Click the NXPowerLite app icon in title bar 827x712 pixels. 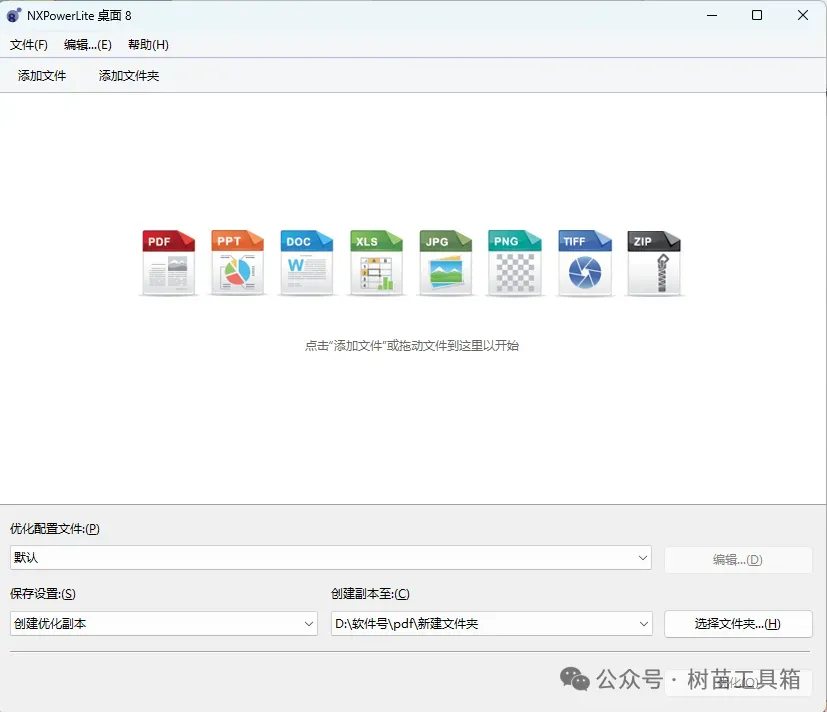(x=14, y=15)
